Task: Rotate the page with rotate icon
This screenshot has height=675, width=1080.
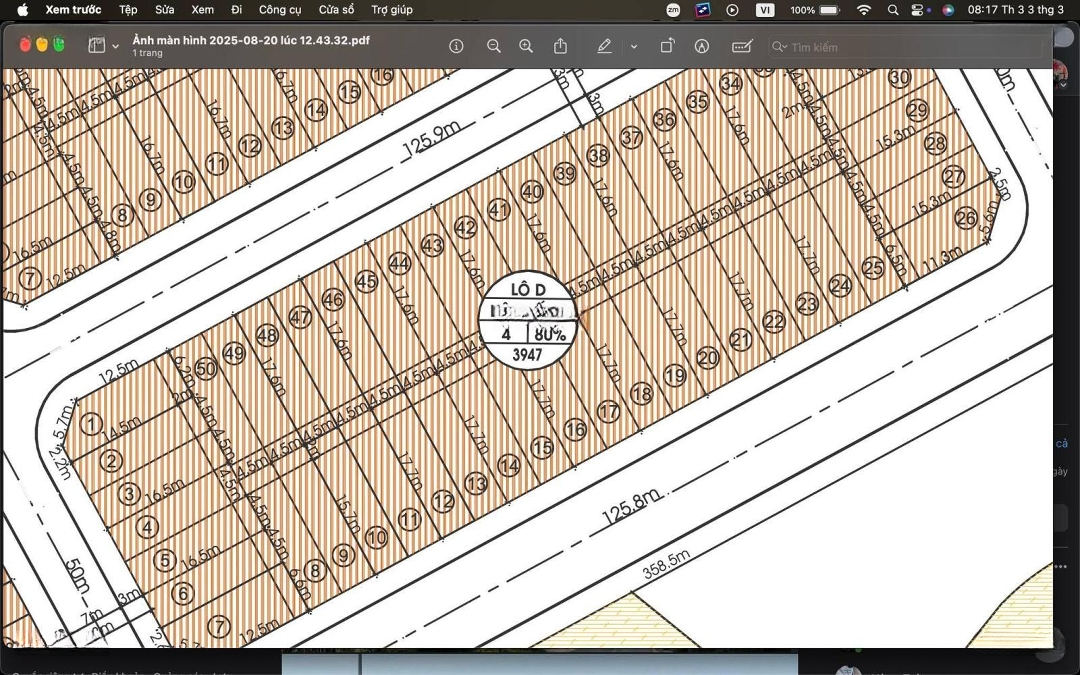Action: tap(667, 46)
